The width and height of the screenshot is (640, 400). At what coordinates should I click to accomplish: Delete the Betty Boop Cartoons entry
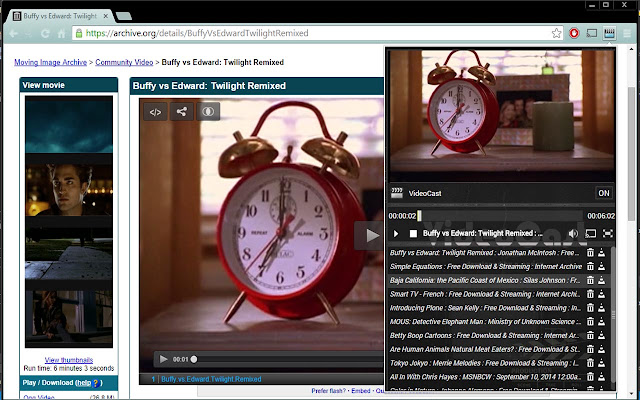(x=590, y=336)
